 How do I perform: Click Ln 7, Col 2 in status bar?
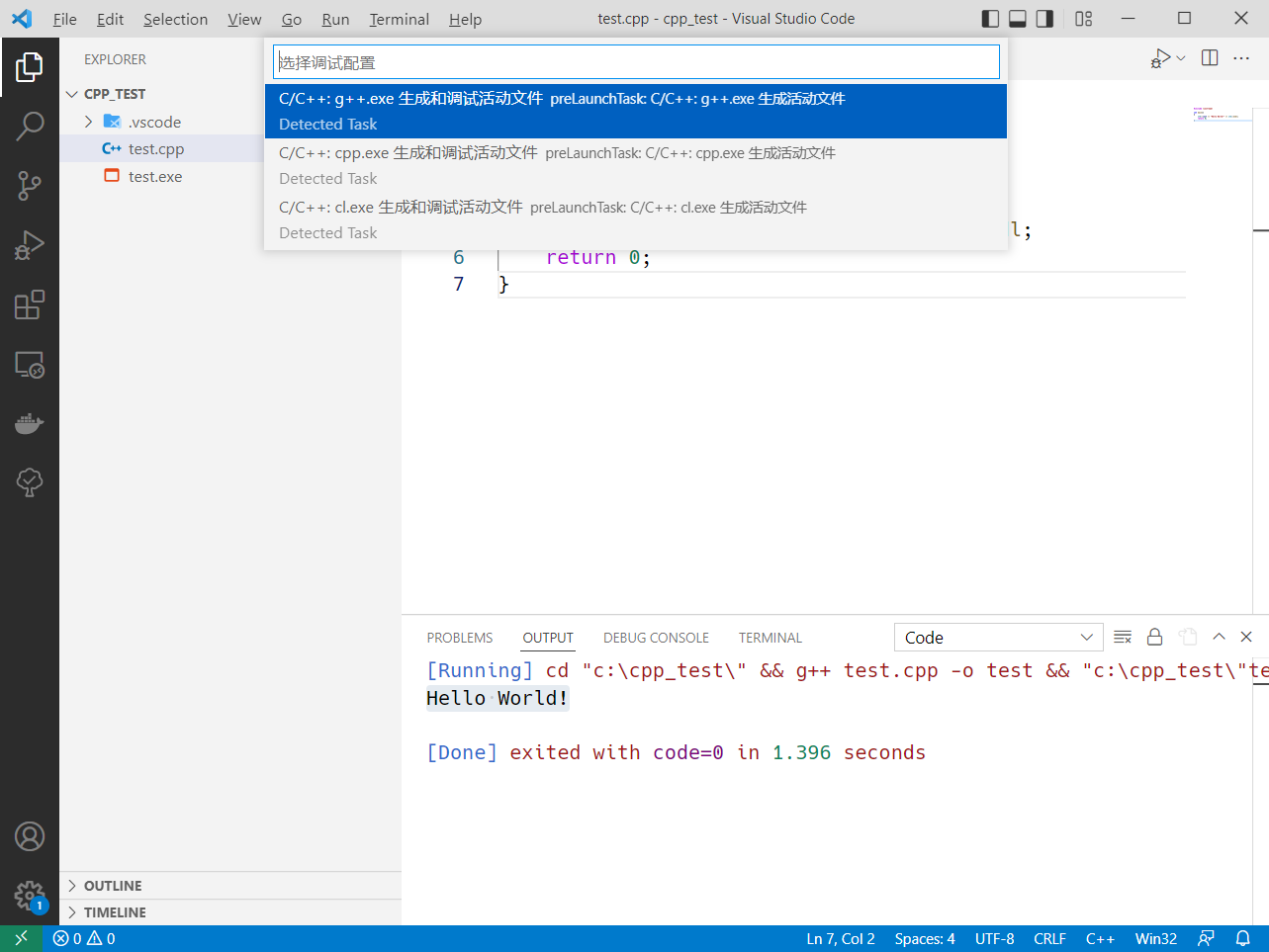840,939
